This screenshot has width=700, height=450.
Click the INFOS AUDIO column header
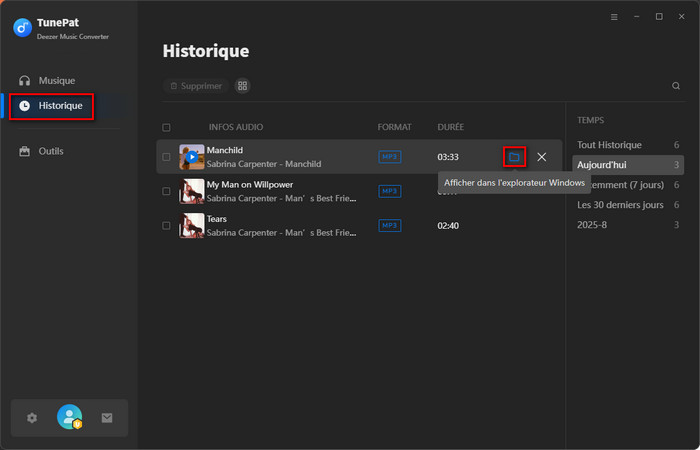pyautogui.click(x=236, y=127)
